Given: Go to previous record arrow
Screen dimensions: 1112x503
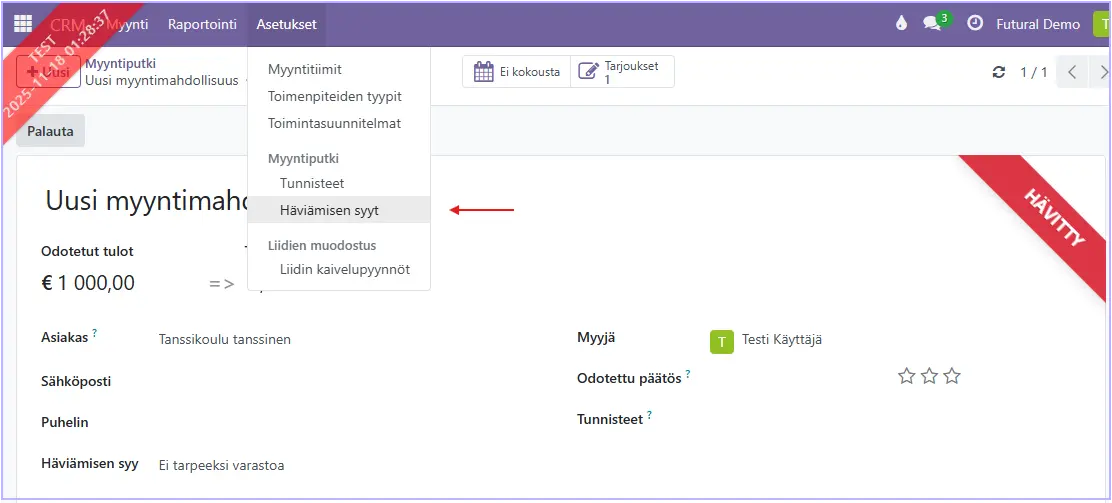Looking at the screenshot, I should click(1072, 72).
